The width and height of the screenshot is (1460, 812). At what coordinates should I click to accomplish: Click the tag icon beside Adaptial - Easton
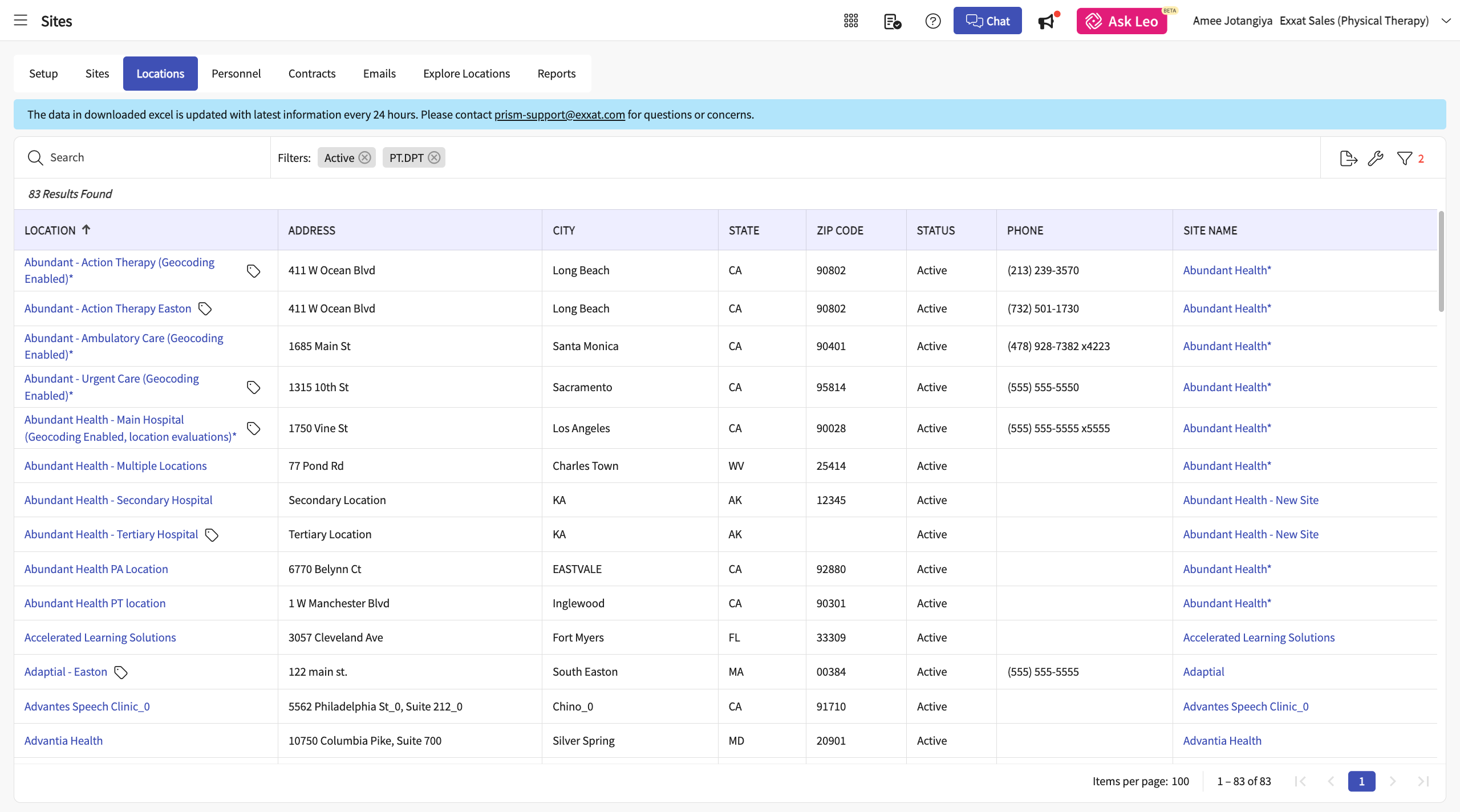(121, 672)
